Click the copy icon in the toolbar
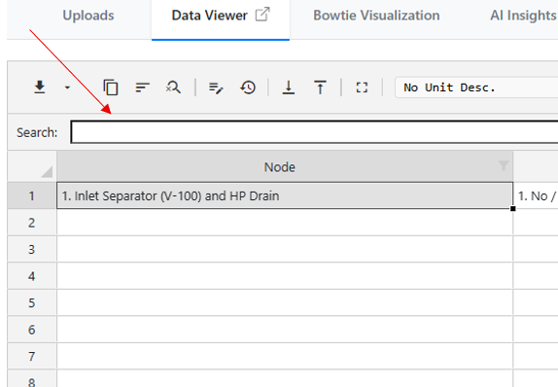Image resolution: width=558 pixels, height=387 pixels. tap(111, 87)
